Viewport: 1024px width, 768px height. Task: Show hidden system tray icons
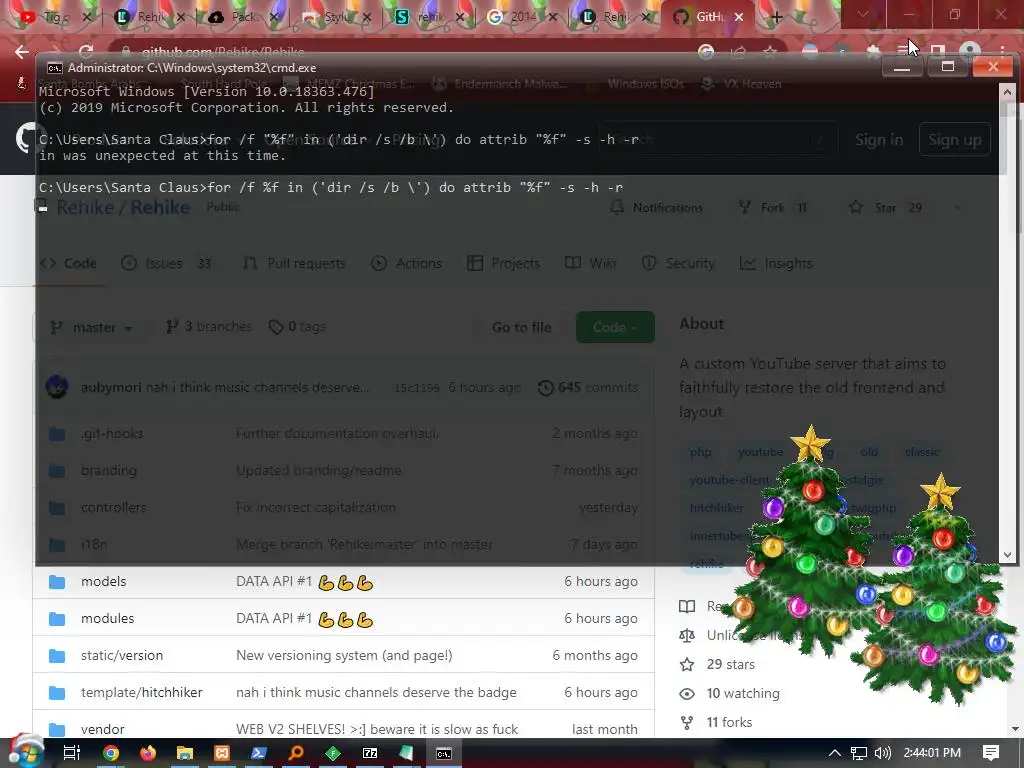(x=835, y=753)
